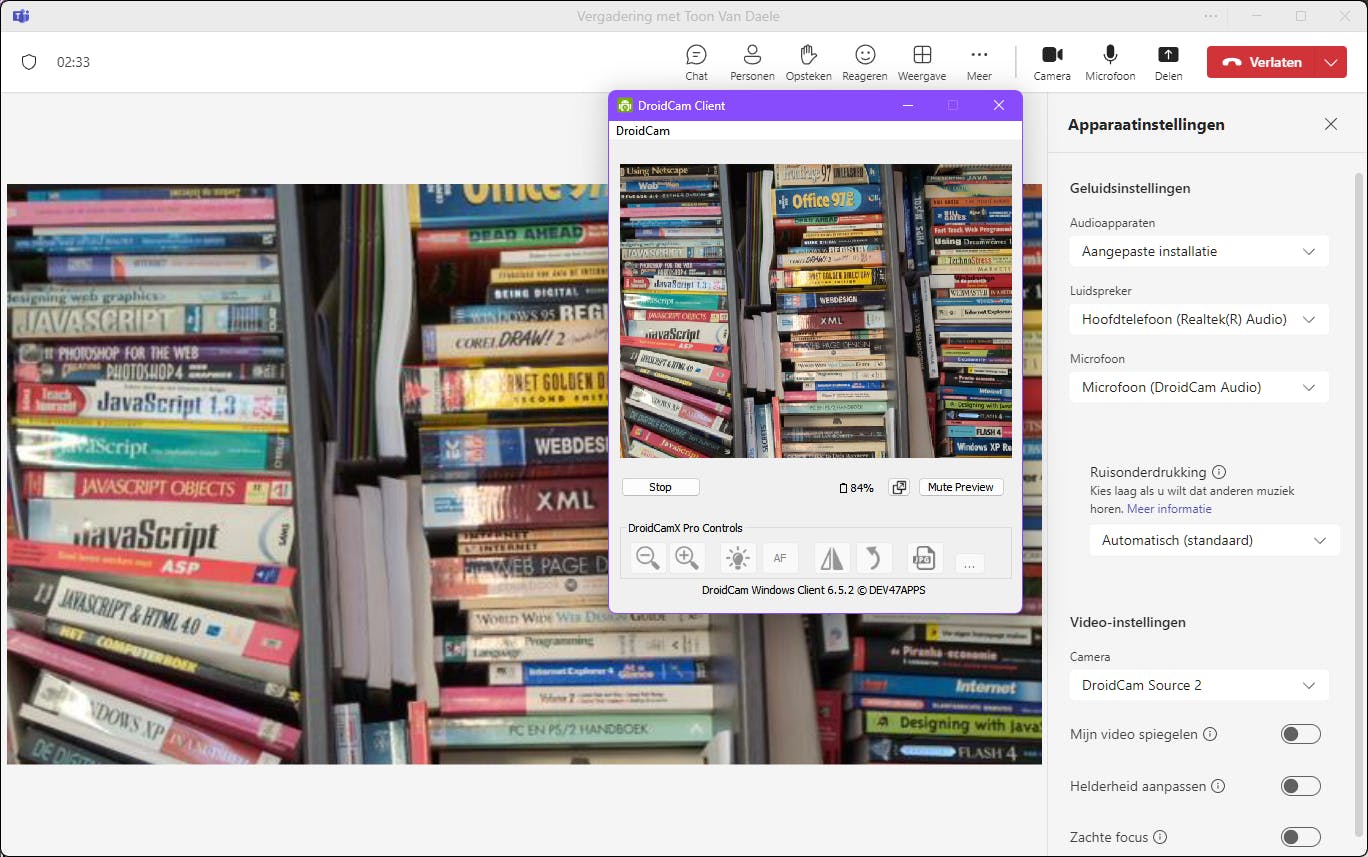This screenshot has height=857, width=1368.
Task: Turn on 'Helderheid aanpassen' switch
Action: coord(1300,786)
